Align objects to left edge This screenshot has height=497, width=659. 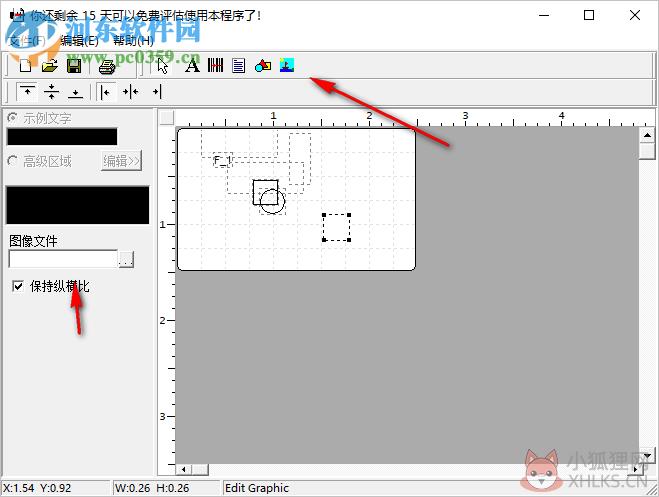click(105, 92)
